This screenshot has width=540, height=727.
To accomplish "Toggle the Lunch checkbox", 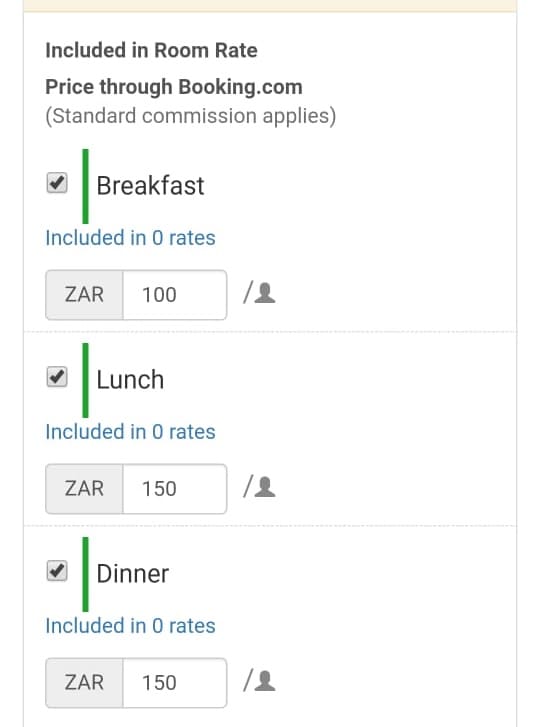I will (x=57, y=376).
